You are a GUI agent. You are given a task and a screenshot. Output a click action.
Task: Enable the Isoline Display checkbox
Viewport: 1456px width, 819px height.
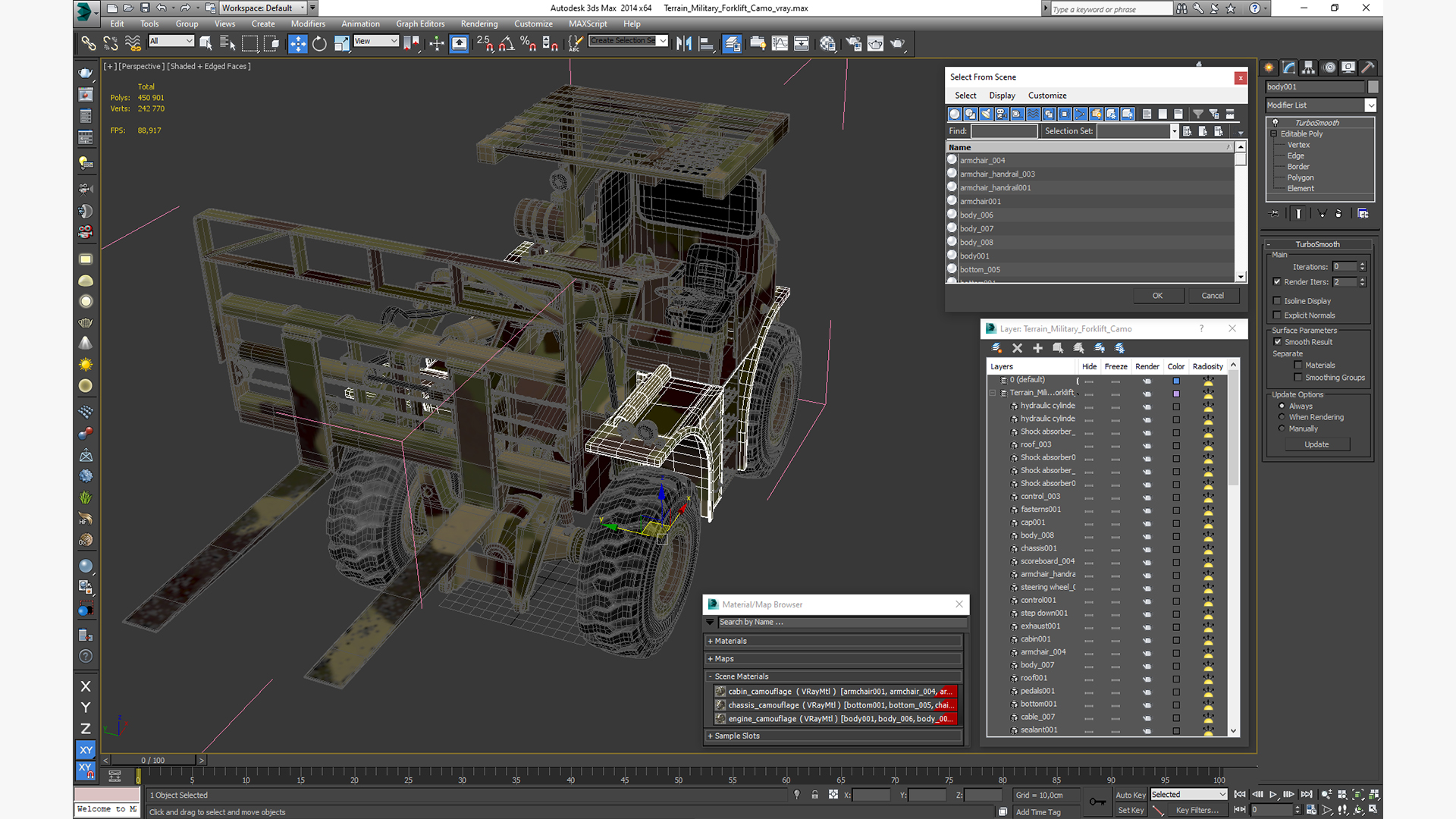(1277, 301)
